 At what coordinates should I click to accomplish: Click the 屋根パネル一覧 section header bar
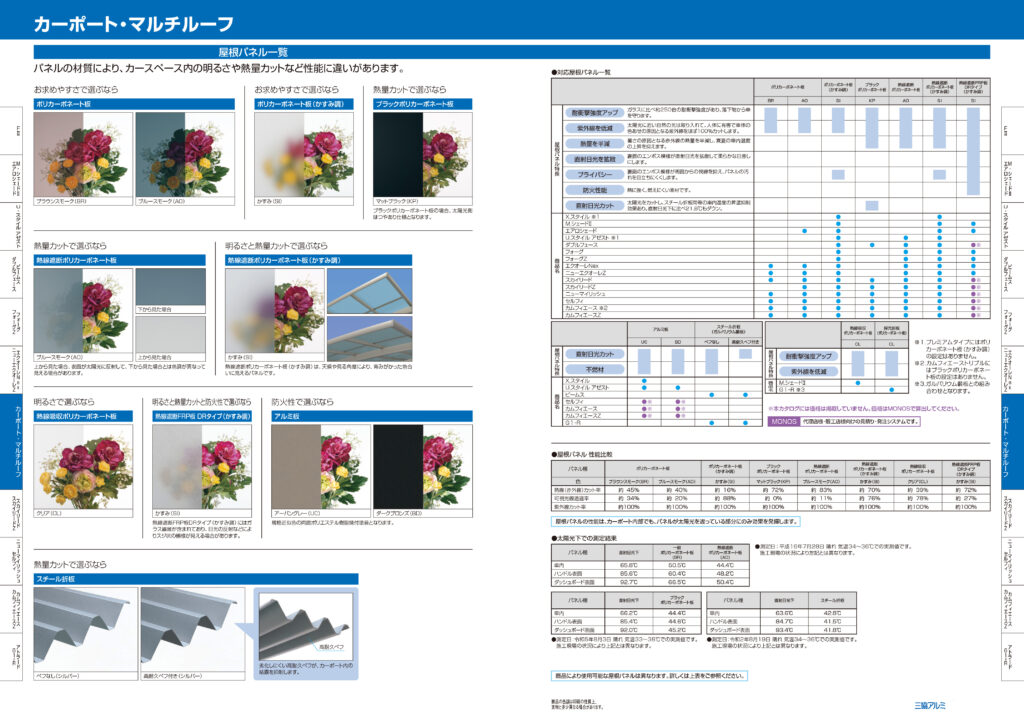coord(512,52)
